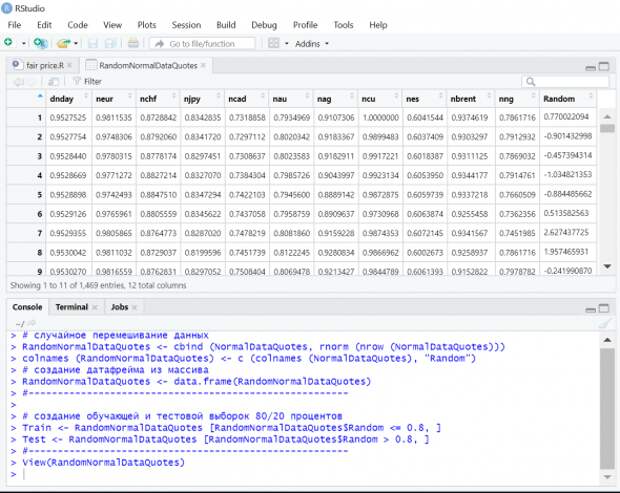The height and width of the screenshot is (493, 620).
Task: Click the workspace panes grid icon
Action: (273, 43)
